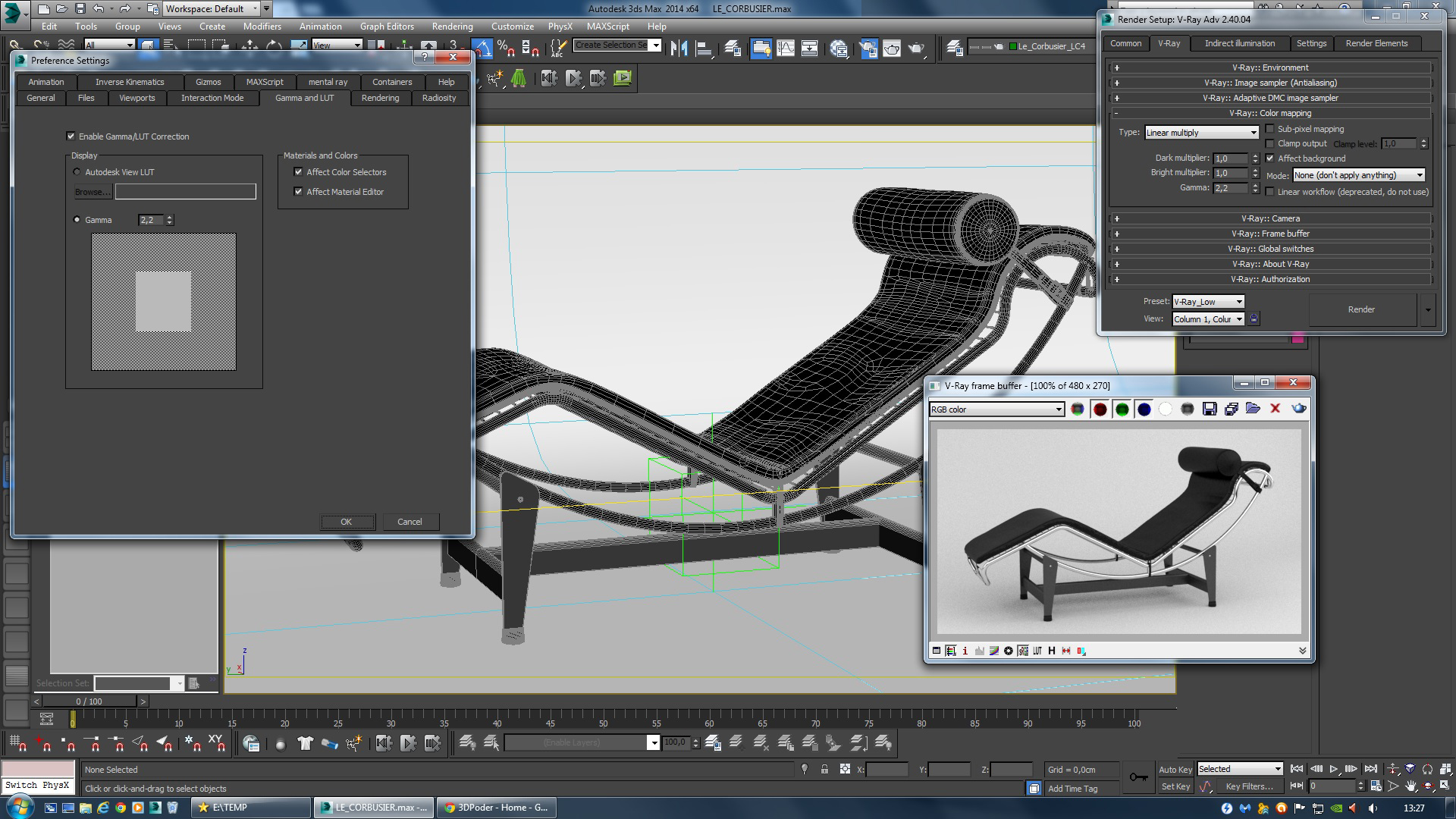Save image in V-Ray frame buffer

(1210, 409)
